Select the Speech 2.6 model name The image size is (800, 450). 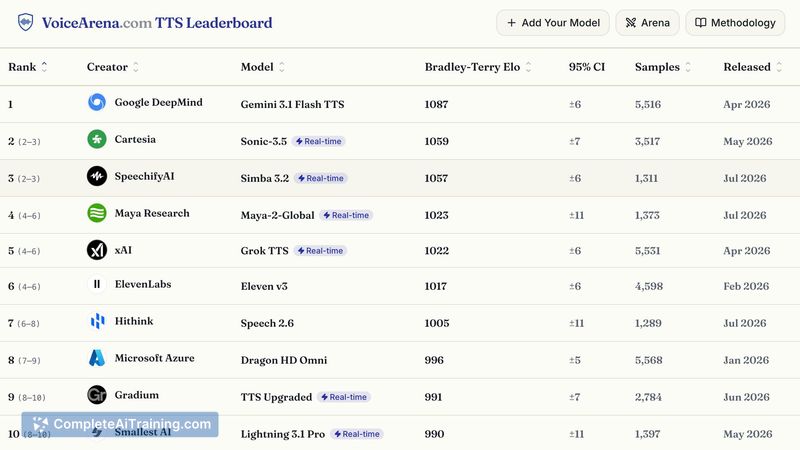(x=267, y=323)
